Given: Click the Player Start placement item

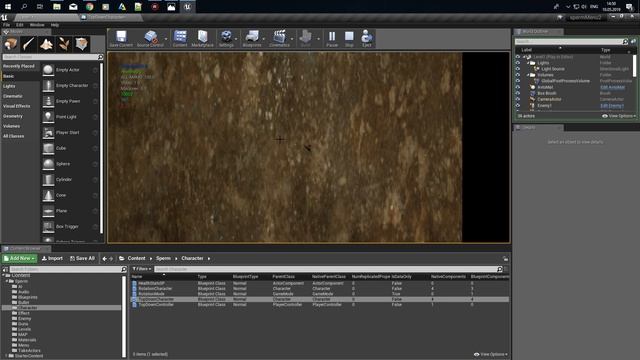Looking at the screenshot, I should tap(70, 133).
